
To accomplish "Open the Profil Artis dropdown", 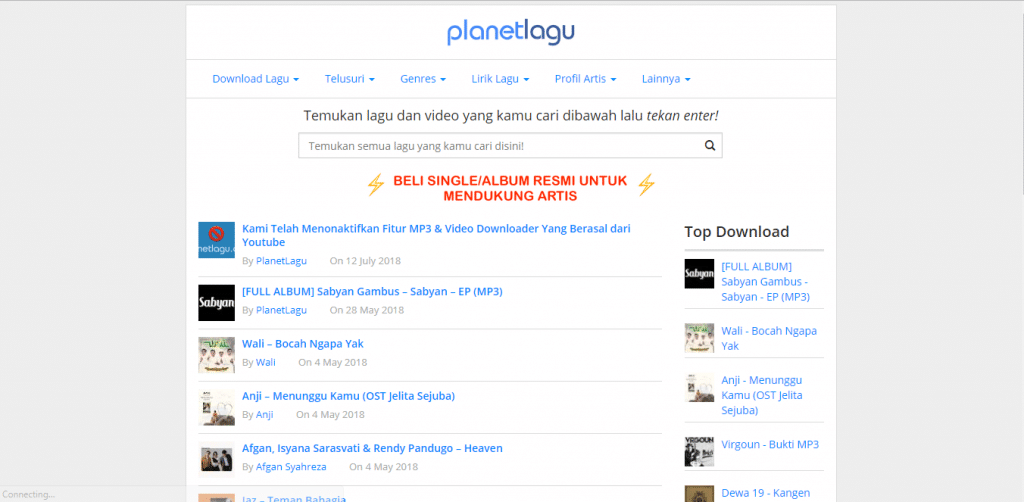I will (x=585, y=79).
